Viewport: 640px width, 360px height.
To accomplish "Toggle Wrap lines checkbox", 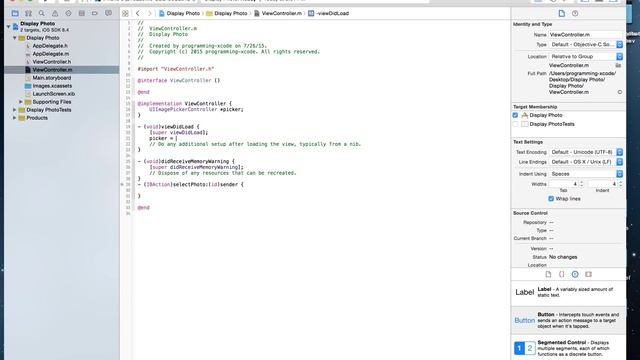I will tap(551, 199).
